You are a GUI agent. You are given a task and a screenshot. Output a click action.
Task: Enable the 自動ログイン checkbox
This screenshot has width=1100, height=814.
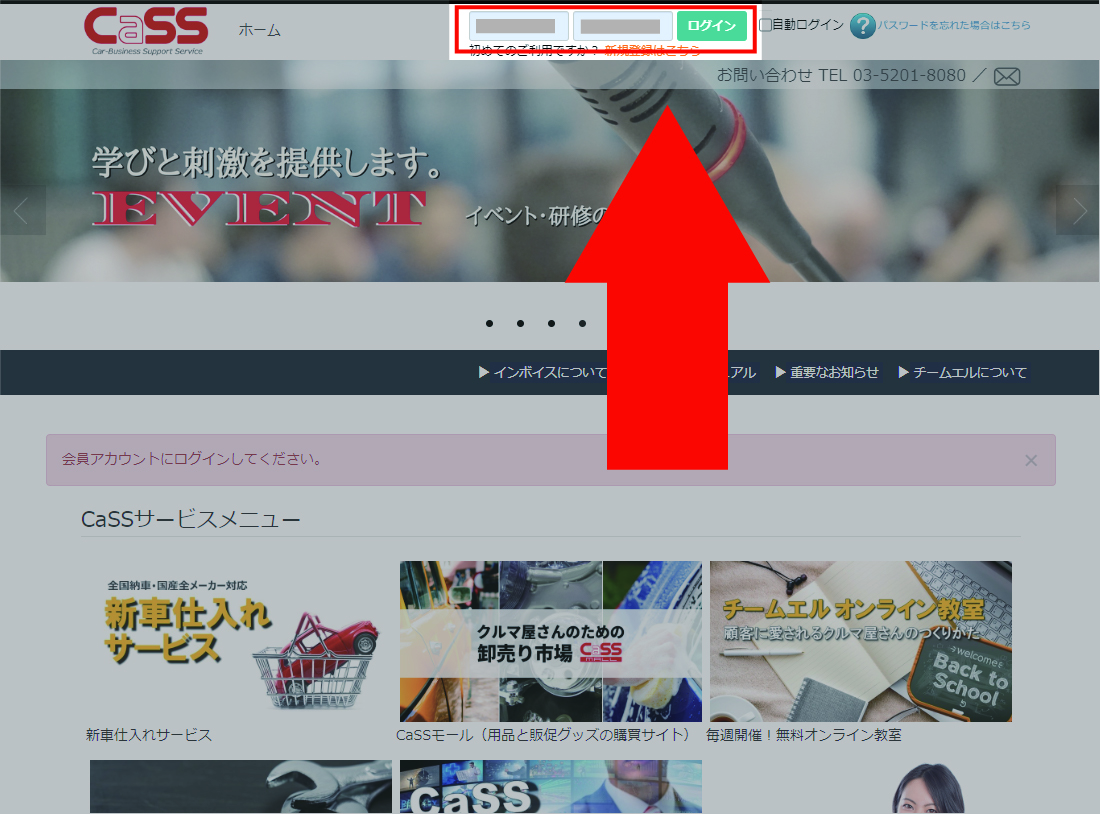[766, 25]
